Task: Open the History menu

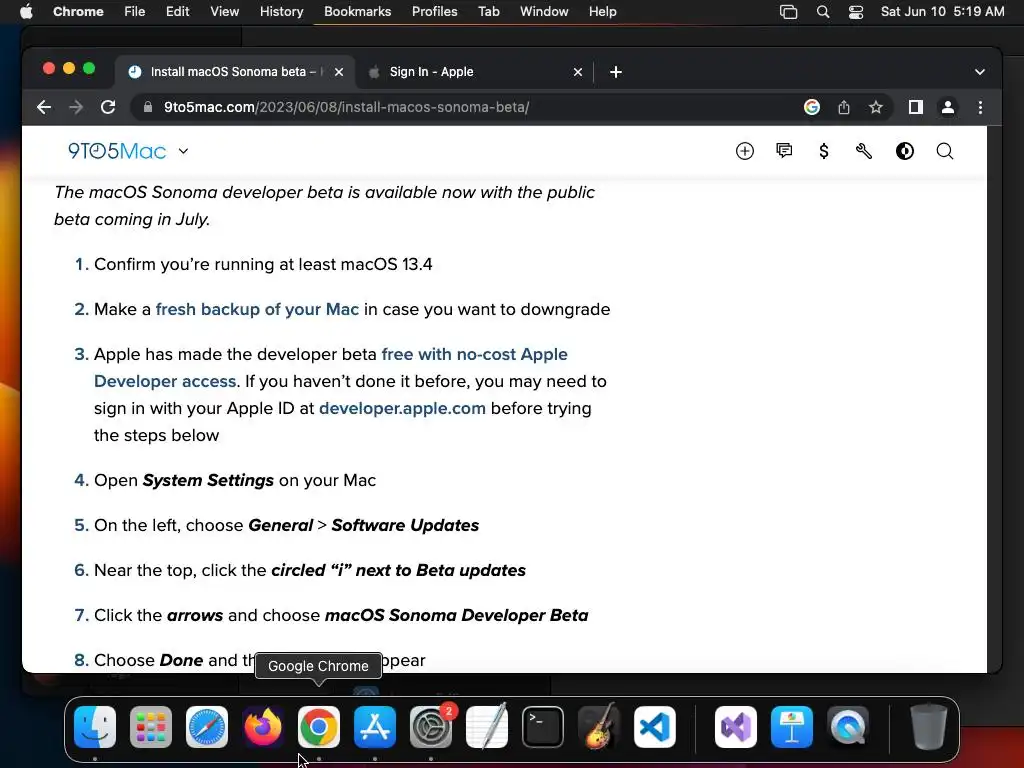Action: (281, 12)
